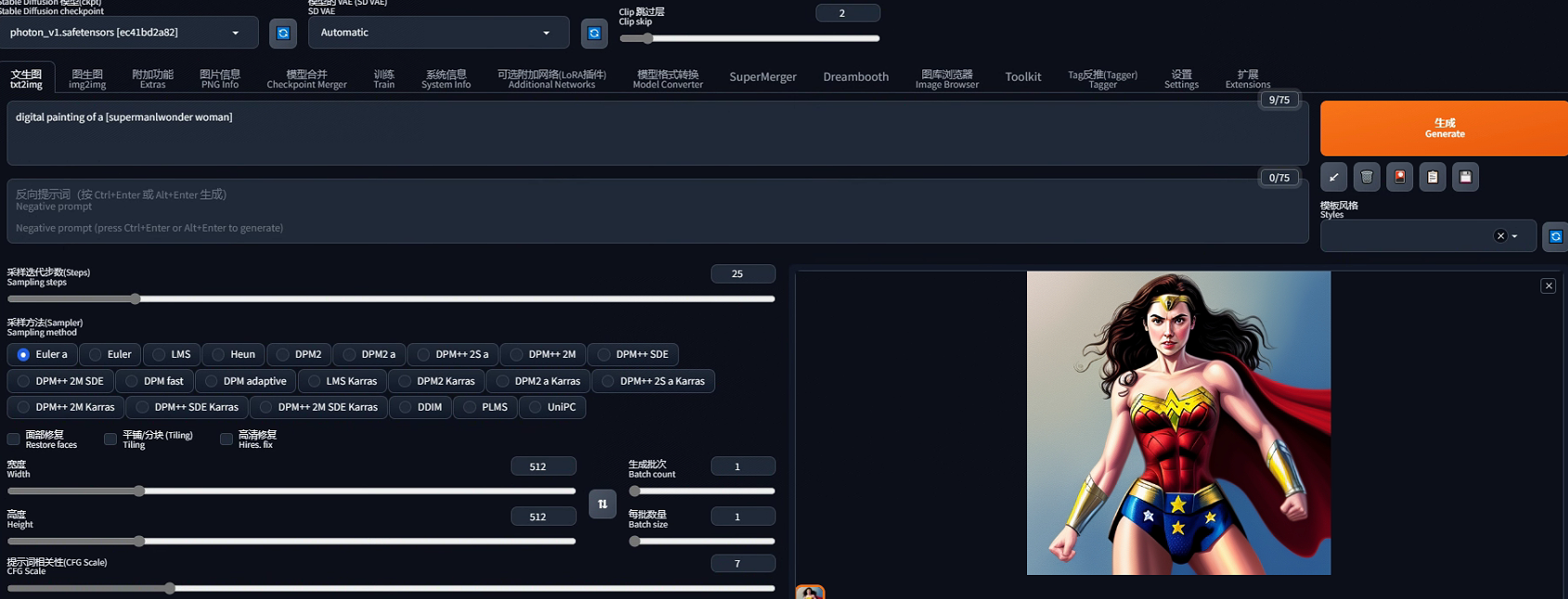
Task: Select the DPM++ SDE sampler
Action: point(633,354)
